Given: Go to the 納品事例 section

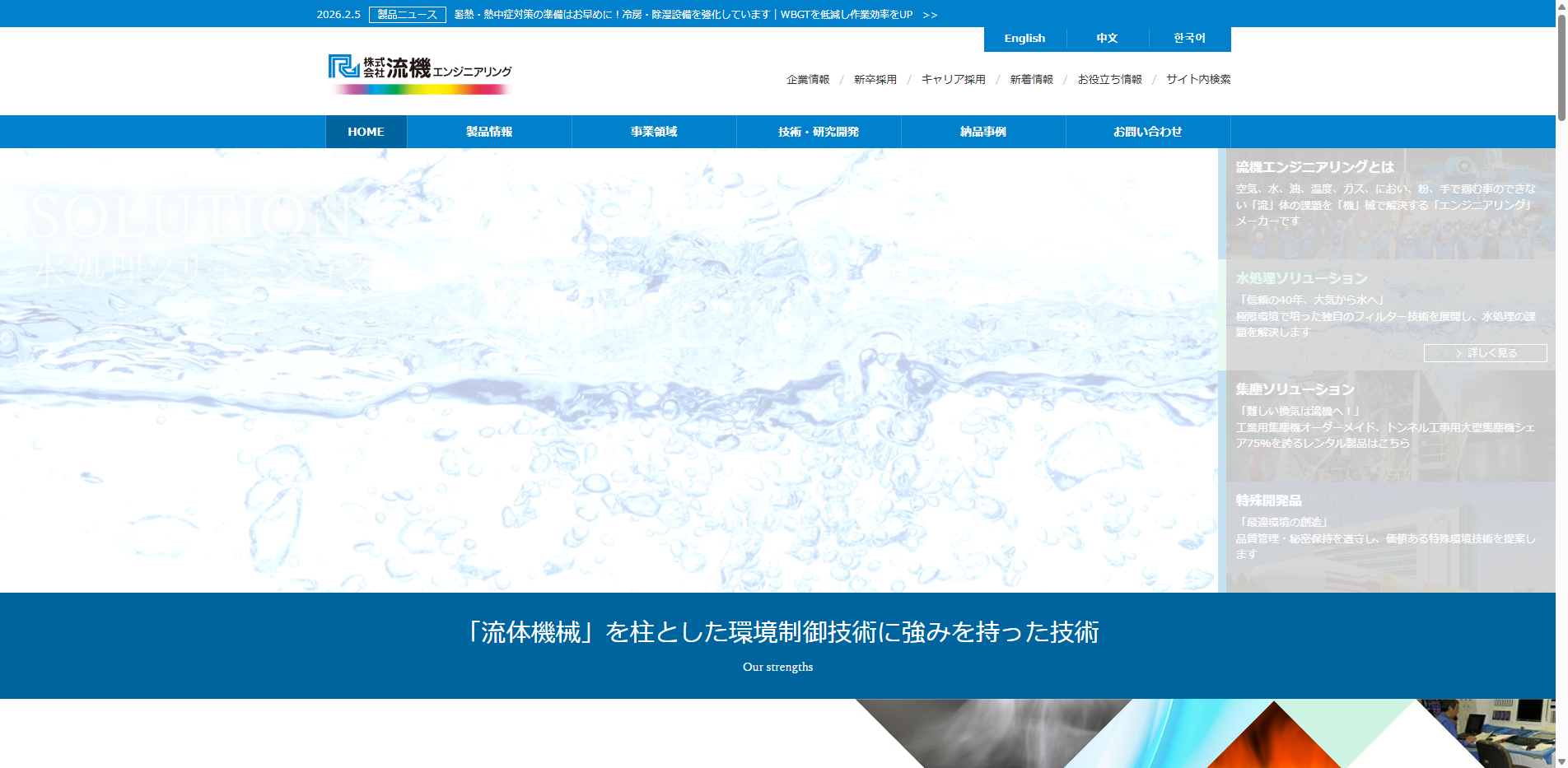Looking at the screenshot, I should click(x=983, y=132).
